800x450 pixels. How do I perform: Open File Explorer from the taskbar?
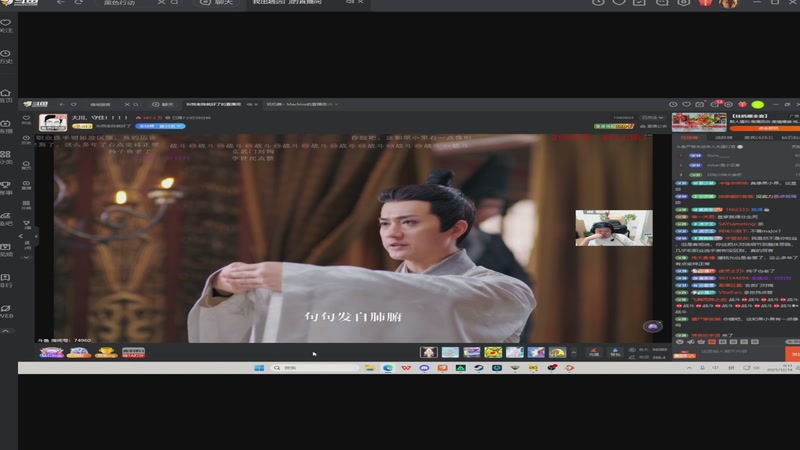(370, 368)
